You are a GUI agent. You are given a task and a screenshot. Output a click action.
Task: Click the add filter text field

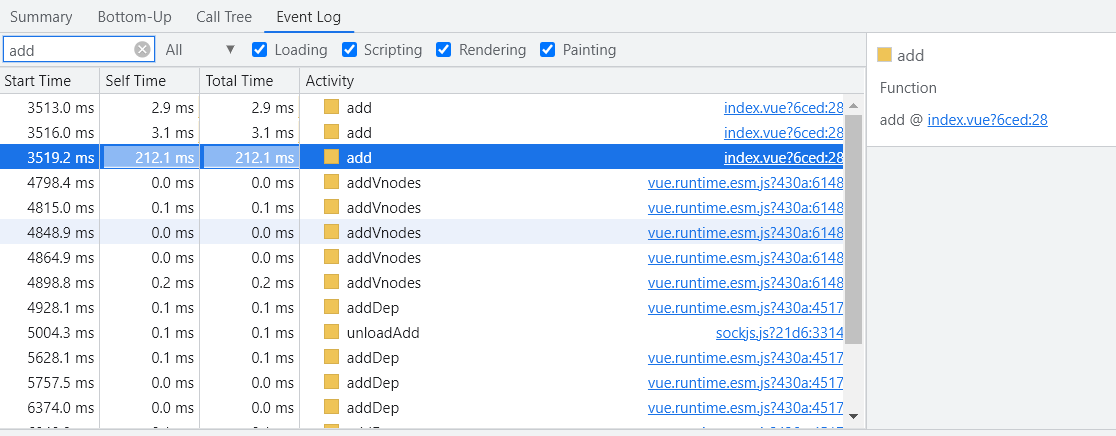(68, 49)
